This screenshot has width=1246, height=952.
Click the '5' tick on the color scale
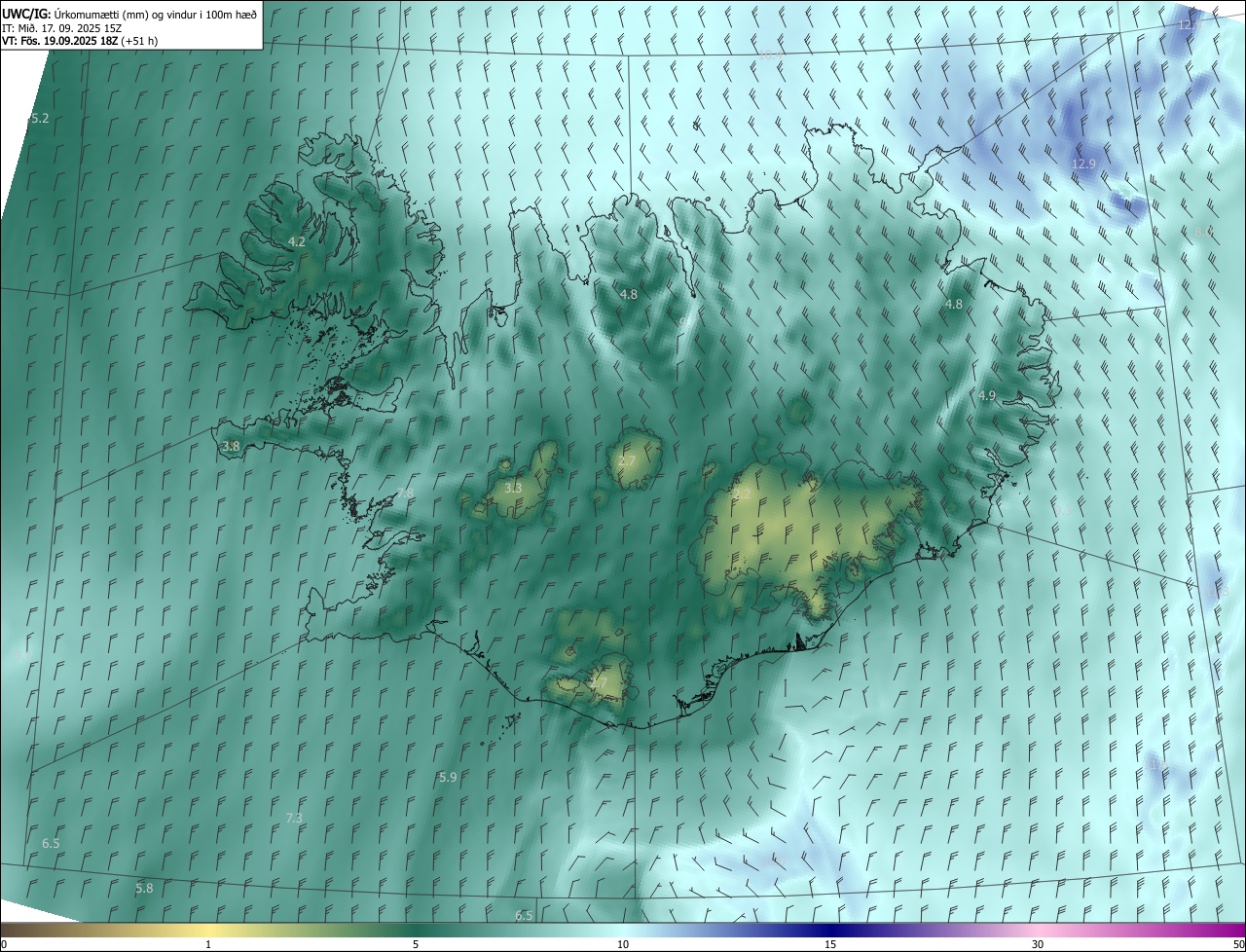[416, 944]
